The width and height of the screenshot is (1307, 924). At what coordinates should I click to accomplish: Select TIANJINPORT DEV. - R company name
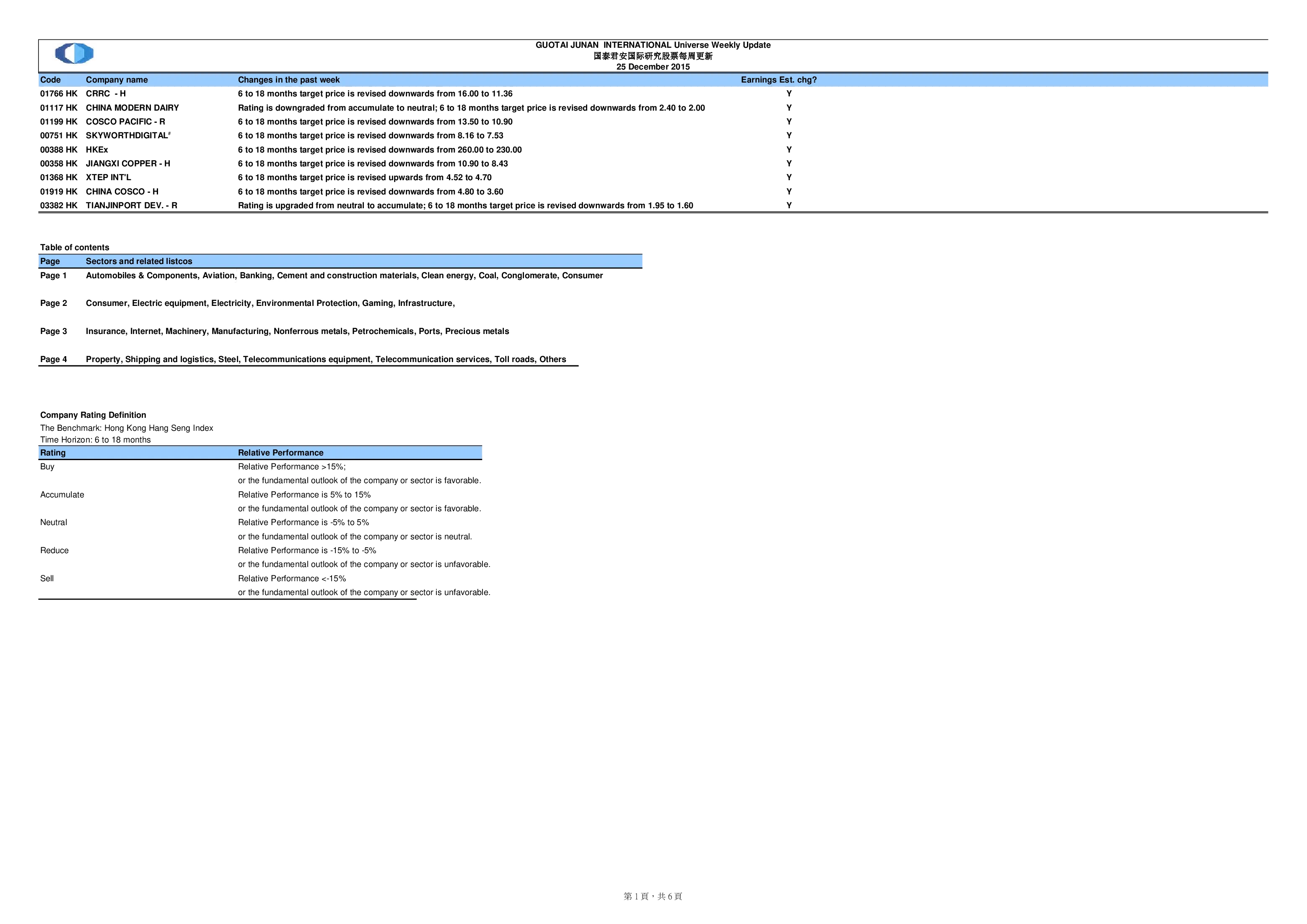tap(132, 205)
